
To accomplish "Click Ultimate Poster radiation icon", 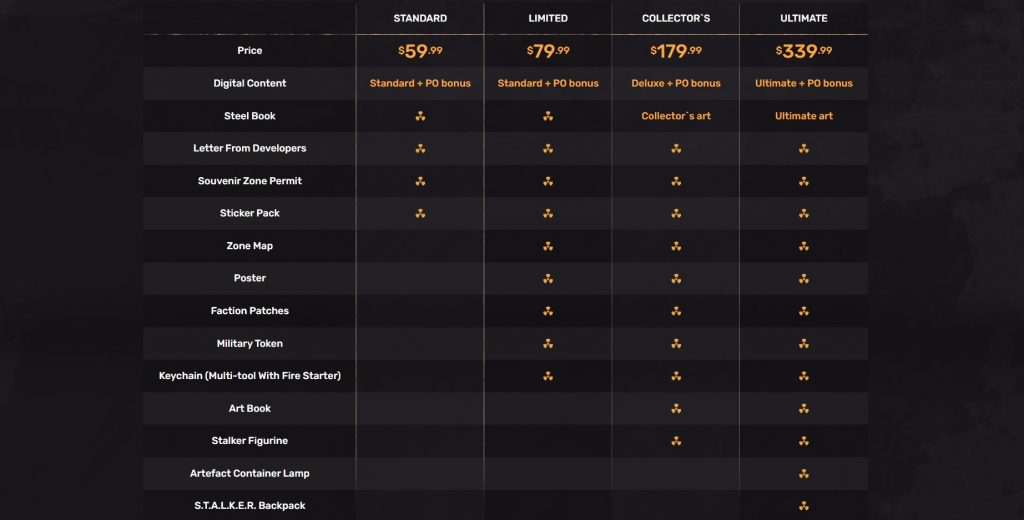I will click(804, 278).
